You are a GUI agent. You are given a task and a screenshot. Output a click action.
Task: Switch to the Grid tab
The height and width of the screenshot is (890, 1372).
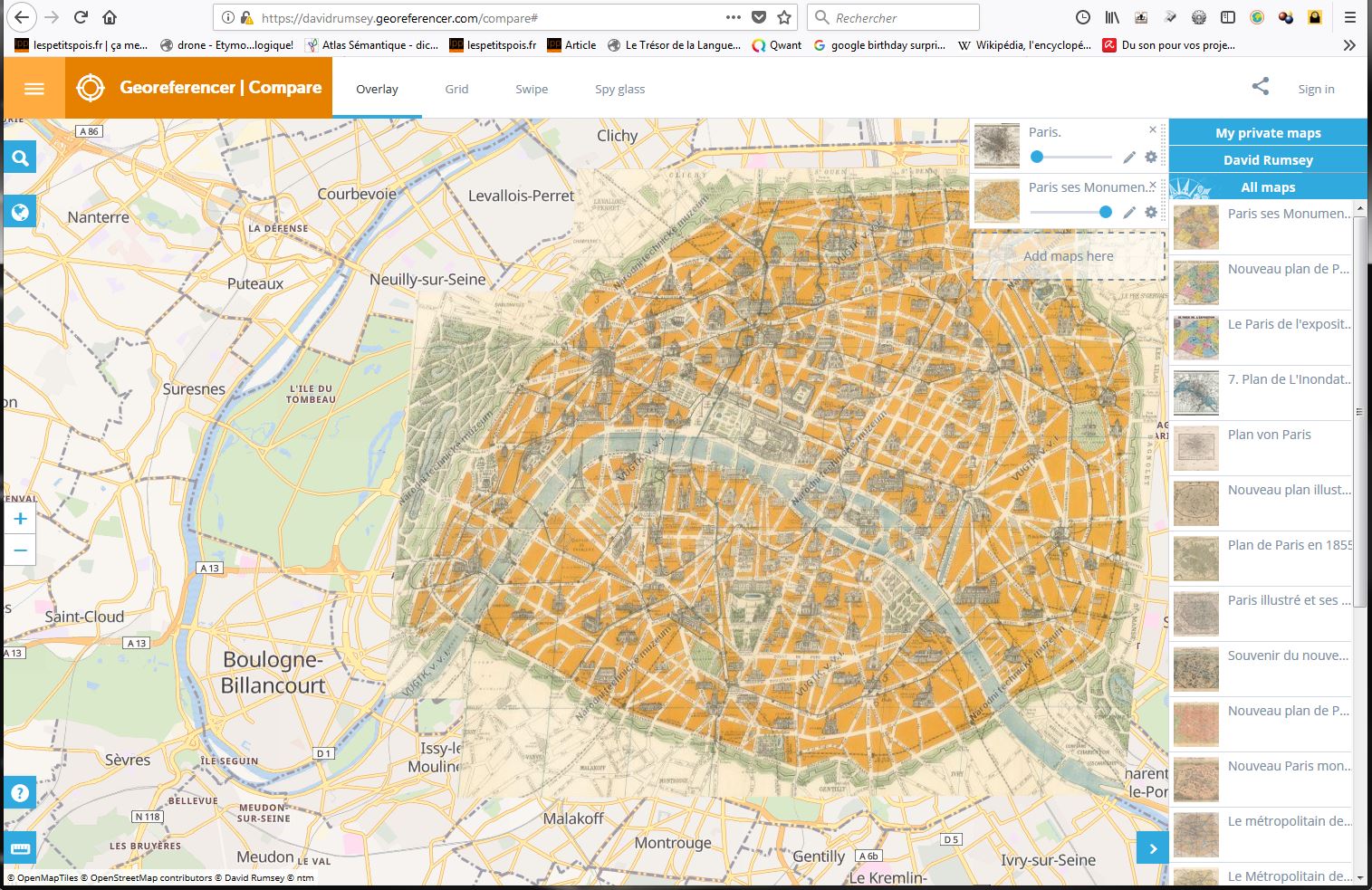[456, 89]
